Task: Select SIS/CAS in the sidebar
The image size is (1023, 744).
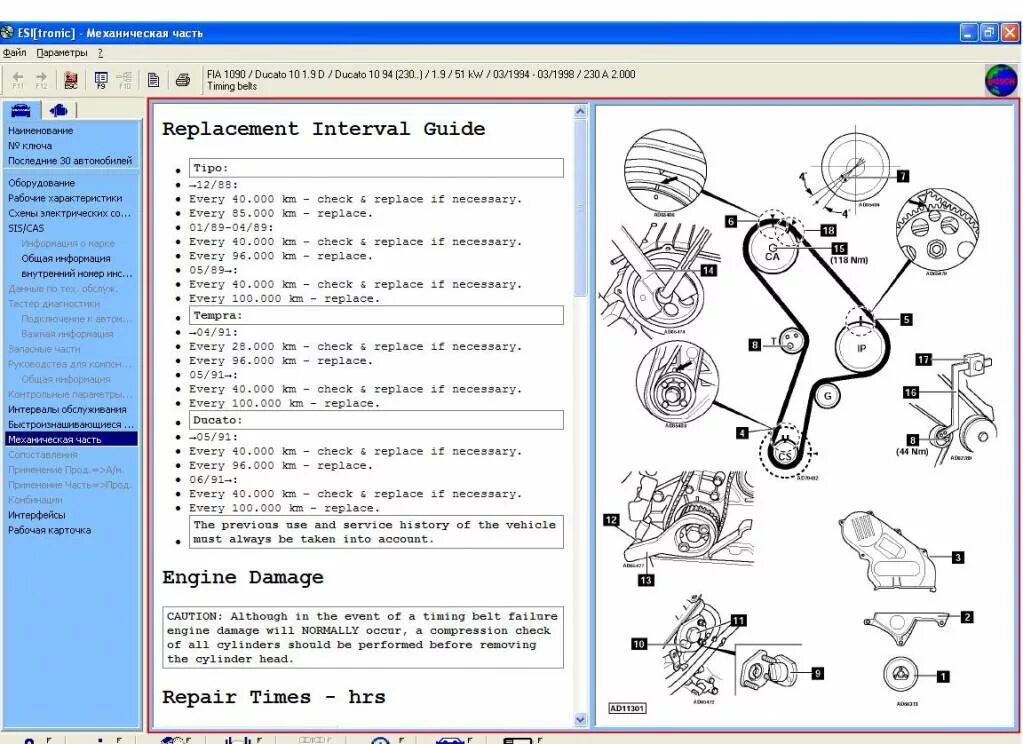Action: pyautogui.click(x=26, y=228)
